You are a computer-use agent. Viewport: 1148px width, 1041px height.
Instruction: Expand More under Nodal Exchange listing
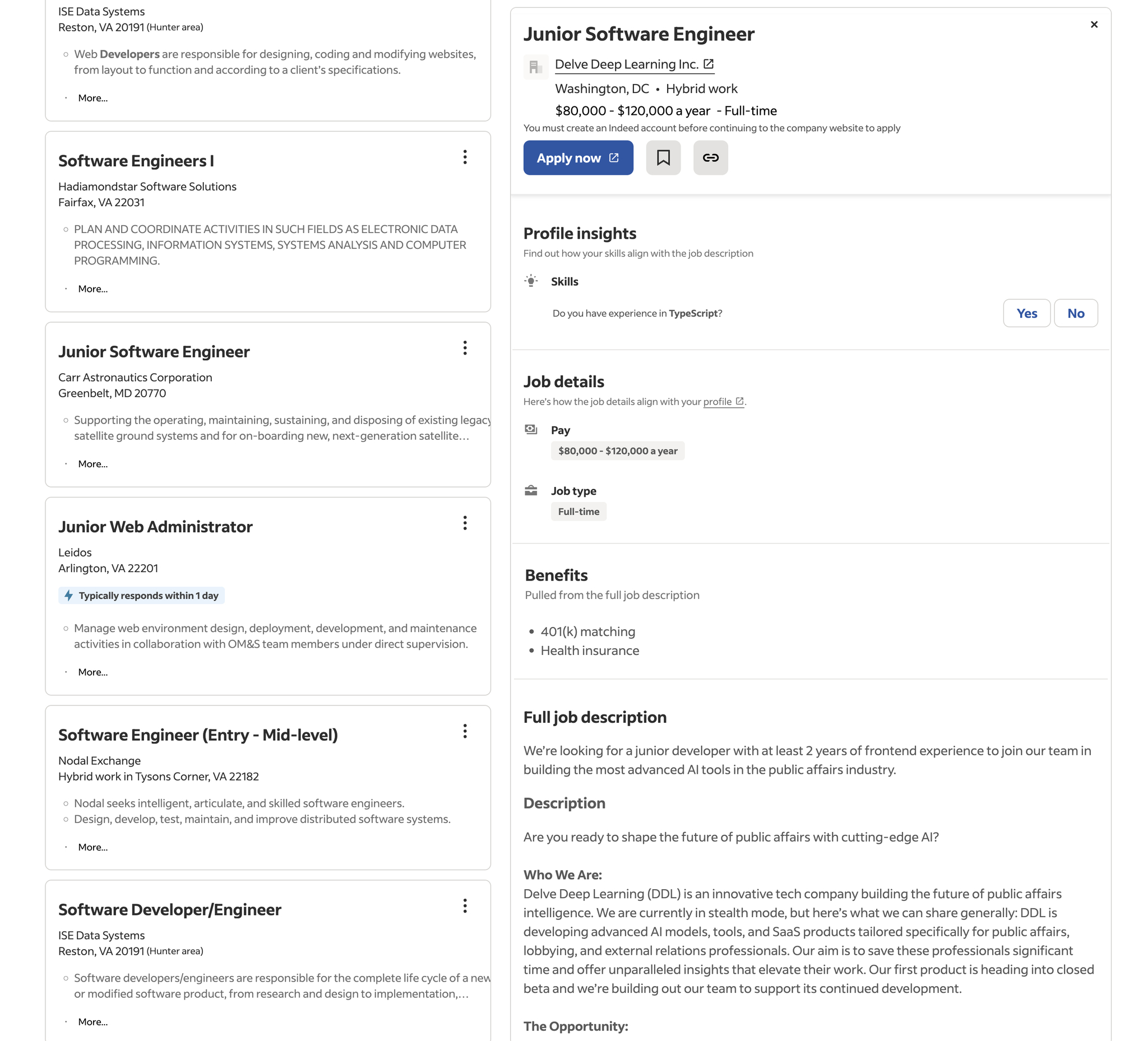(x=93, y=848)
